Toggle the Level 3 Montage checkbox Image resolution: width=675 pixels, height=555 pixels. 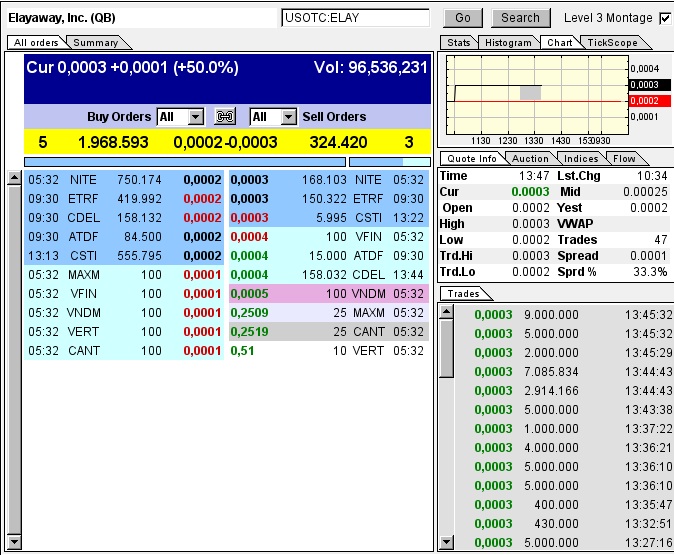pyautogui.click(x=665, y=18)
